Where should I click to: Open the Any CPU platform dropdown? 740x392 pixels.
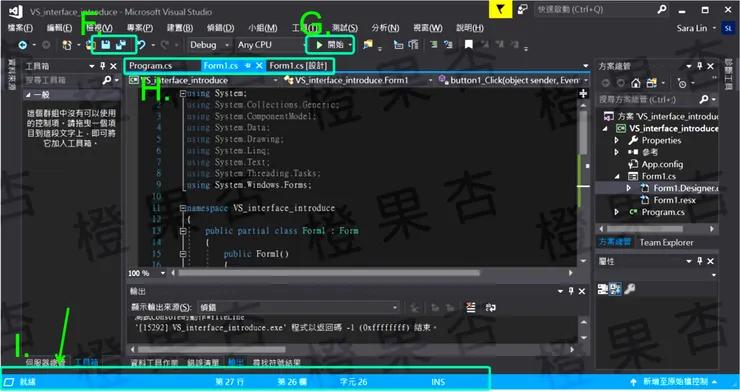(271, 45)
